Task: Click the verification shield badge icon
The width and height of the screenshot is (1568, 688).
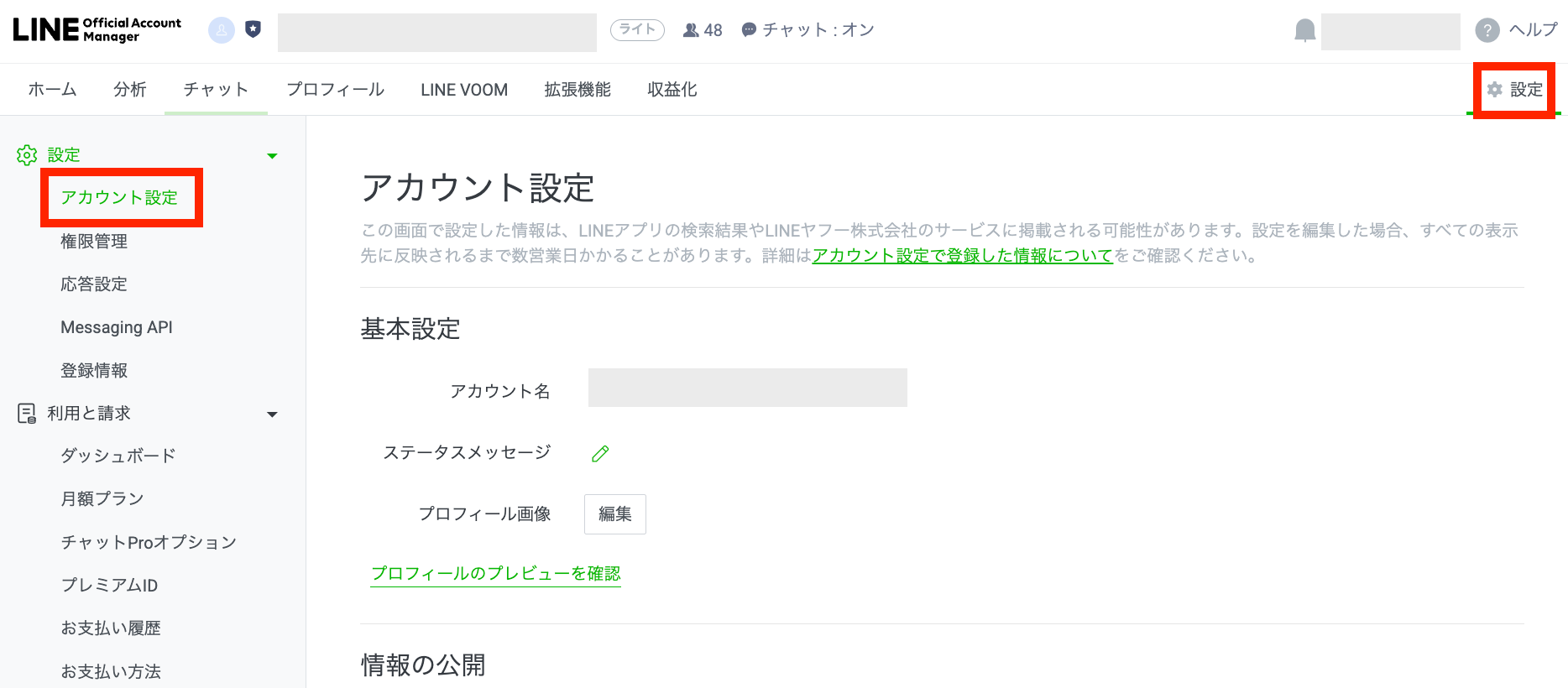Action: [253, 30]
